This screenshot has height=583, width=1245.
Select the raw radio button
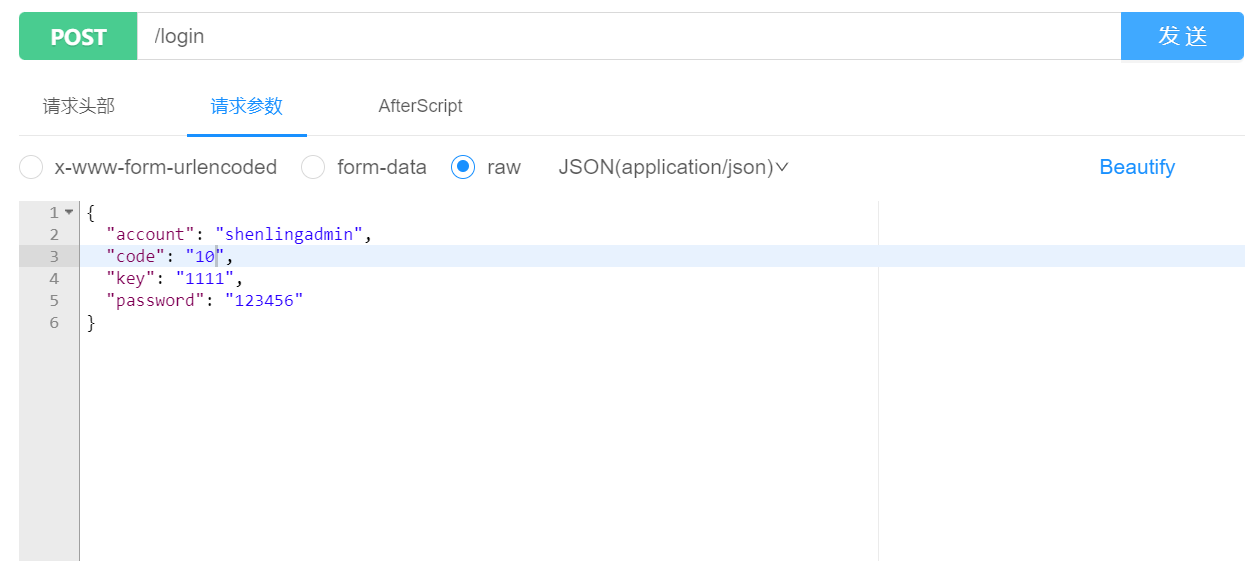click(463, 167)
